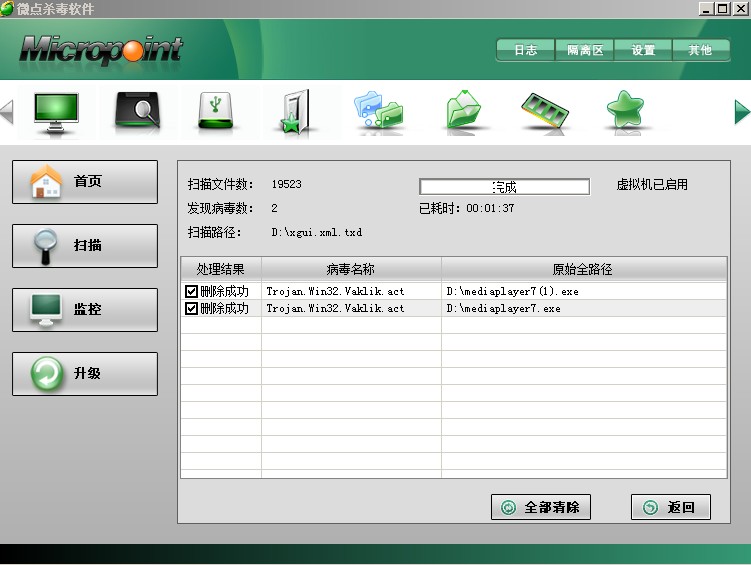Select the open green folder icon
751x565 pixels.
[463, 109]
